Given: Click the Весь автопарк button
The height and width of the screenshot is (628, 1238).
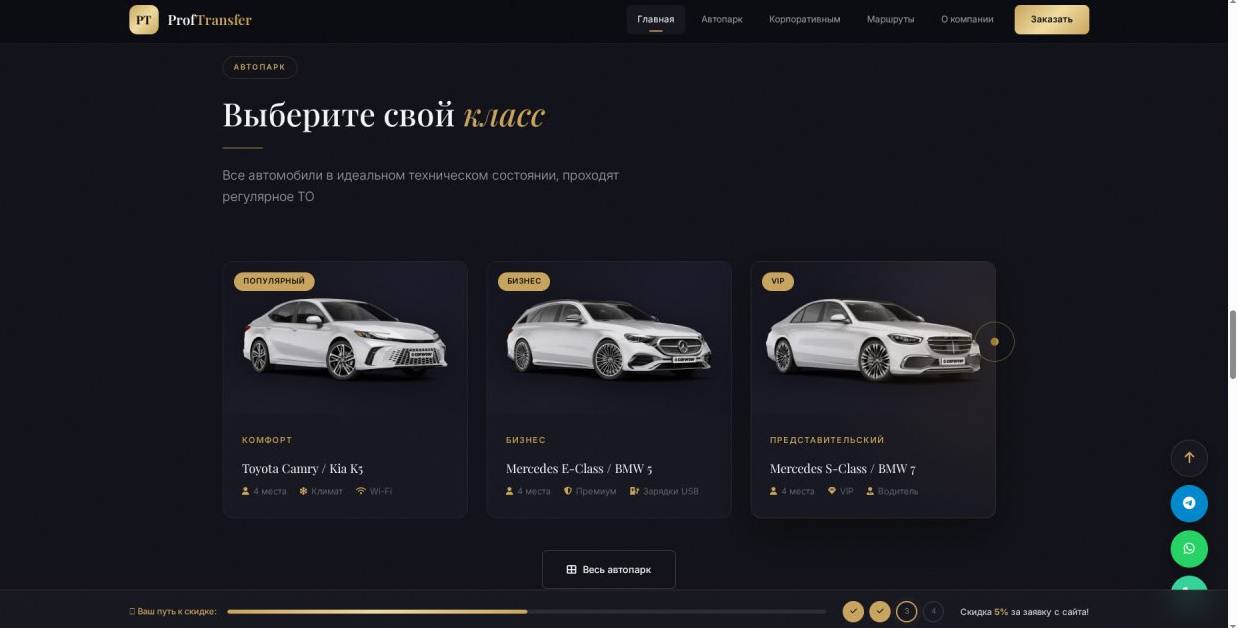Looking at the screenshot, I should [x=609, y=569].
